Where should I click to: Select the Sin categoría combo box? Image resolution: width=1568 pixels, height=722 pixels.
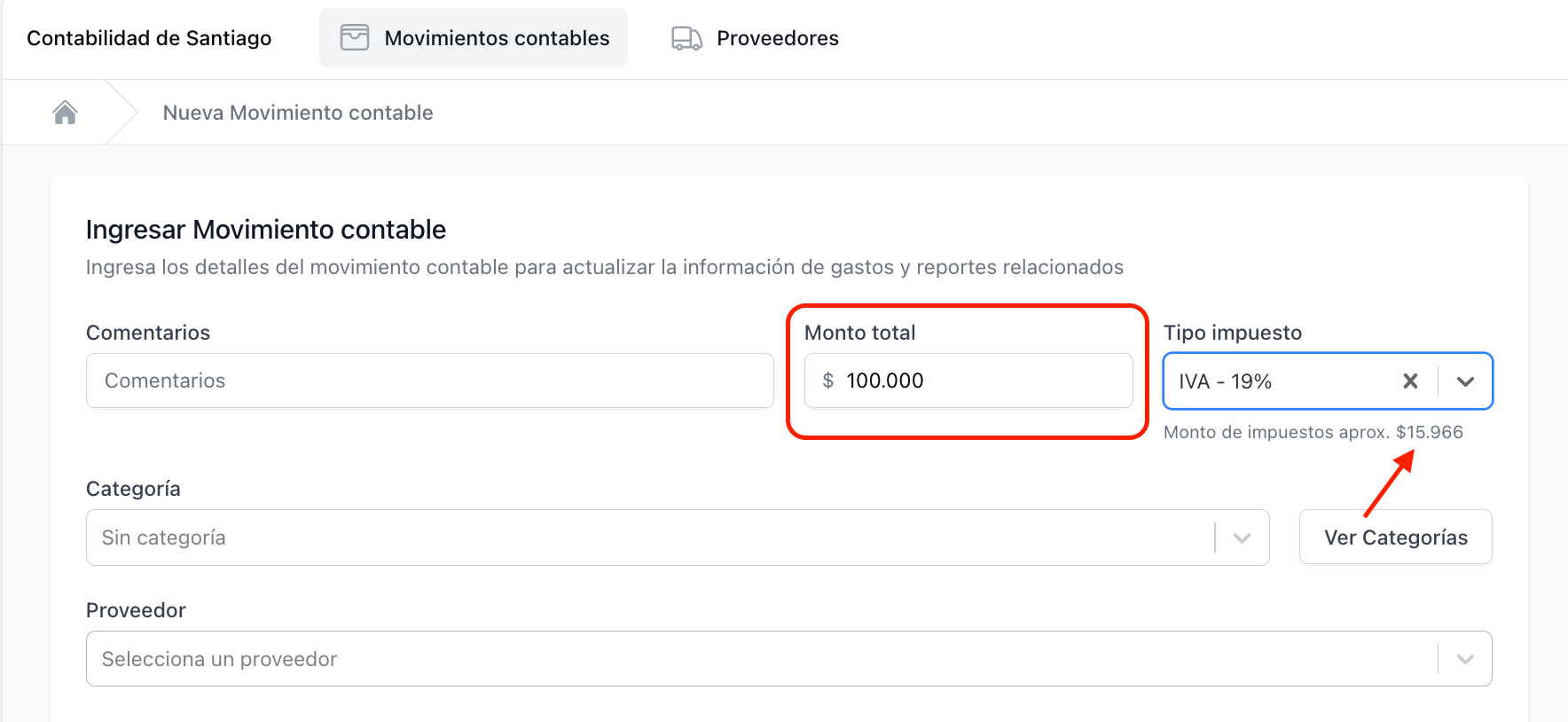click(678, 538)
